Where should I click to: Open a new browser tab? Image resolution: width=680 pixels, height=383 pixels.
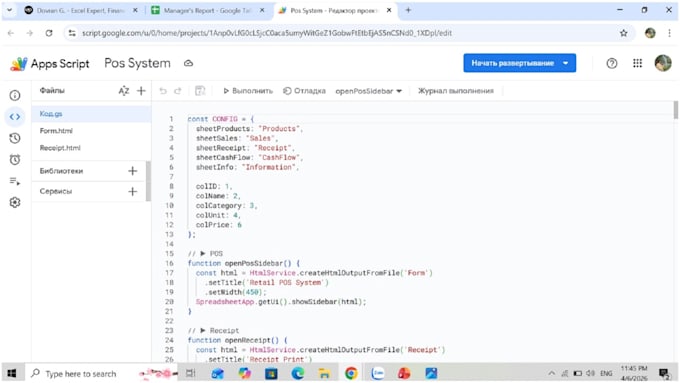point(408,10)
